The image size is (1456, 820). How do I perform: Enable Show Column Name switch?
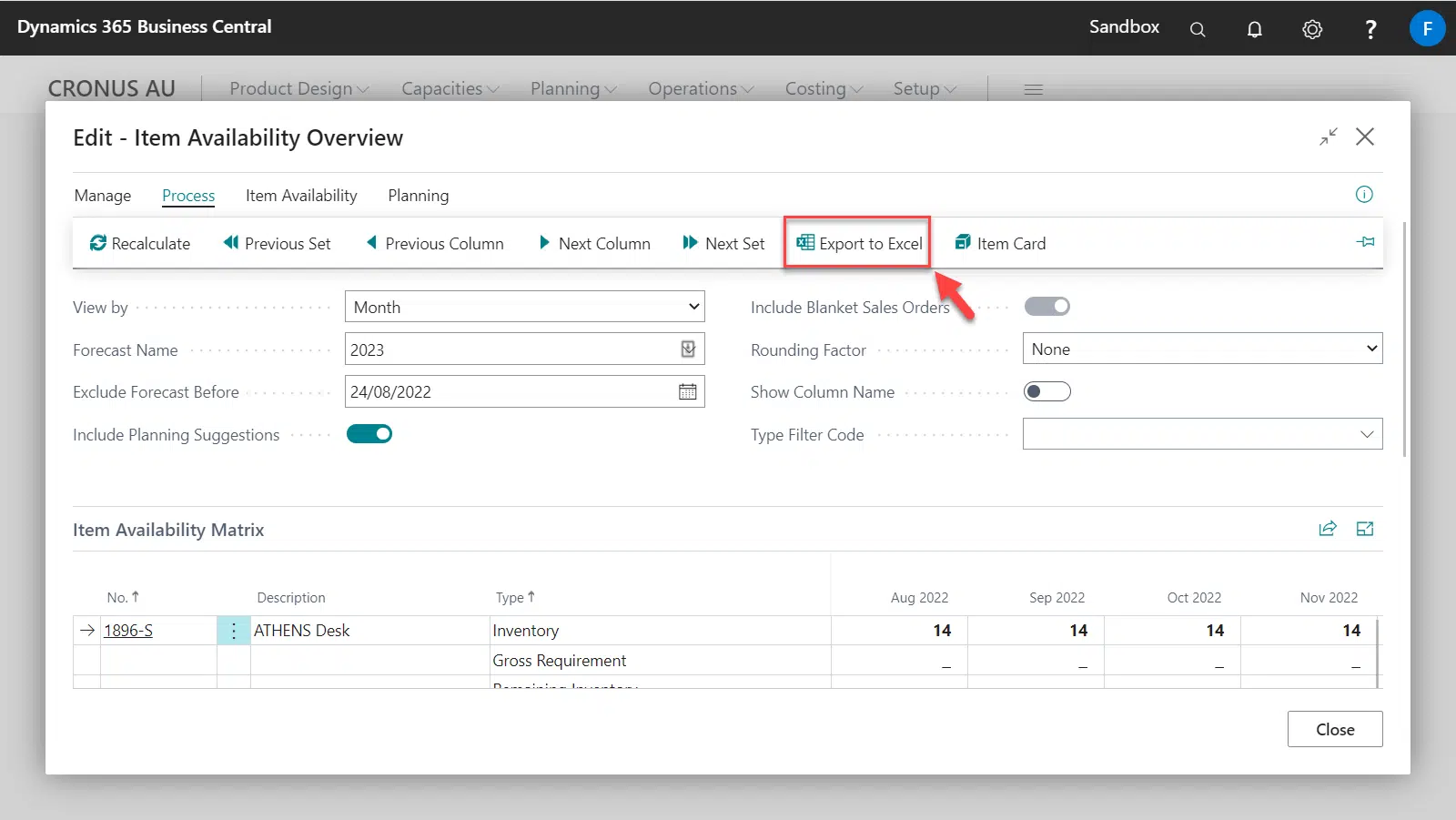(1046, 391)
